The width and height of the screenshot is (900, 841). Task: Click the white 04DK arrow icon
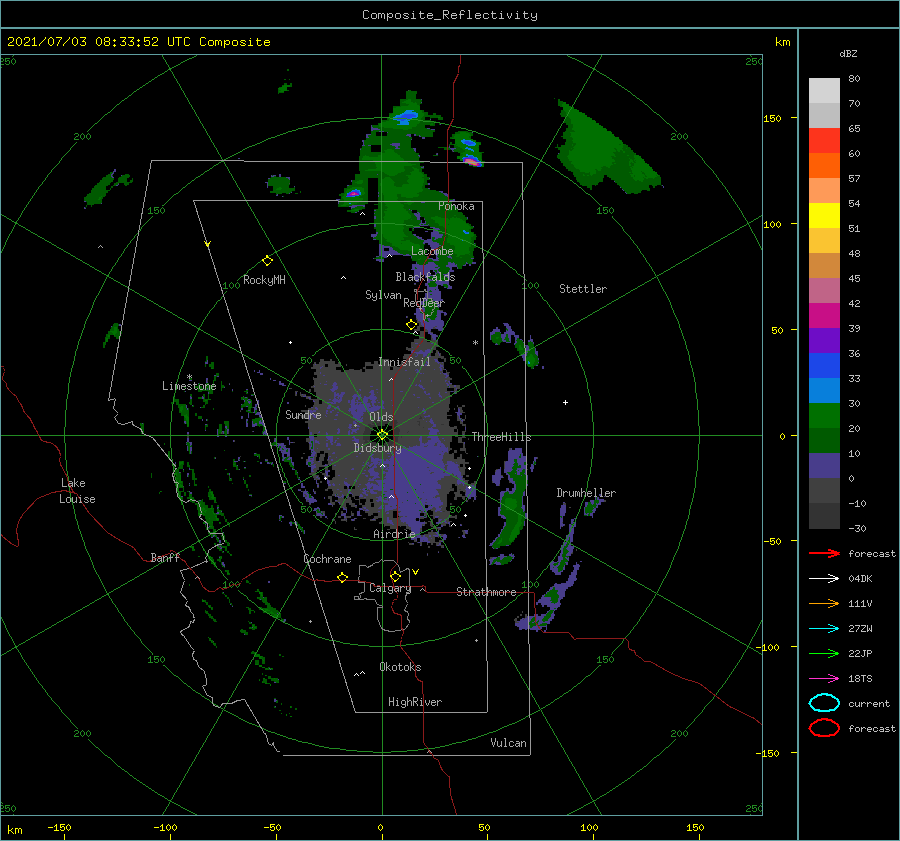(824, 578)
